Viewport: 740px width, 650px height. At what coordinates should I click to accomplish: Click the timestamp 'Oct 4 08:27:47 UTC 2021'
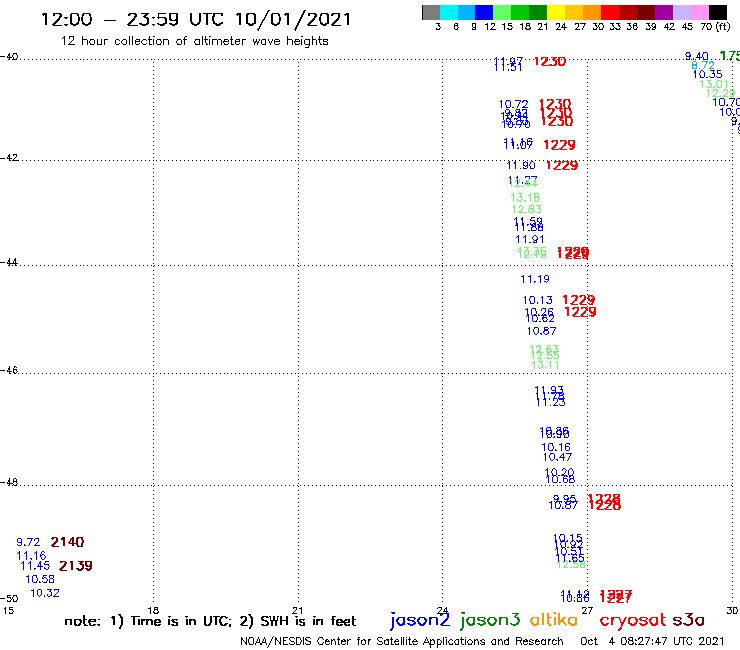point(652,641)
